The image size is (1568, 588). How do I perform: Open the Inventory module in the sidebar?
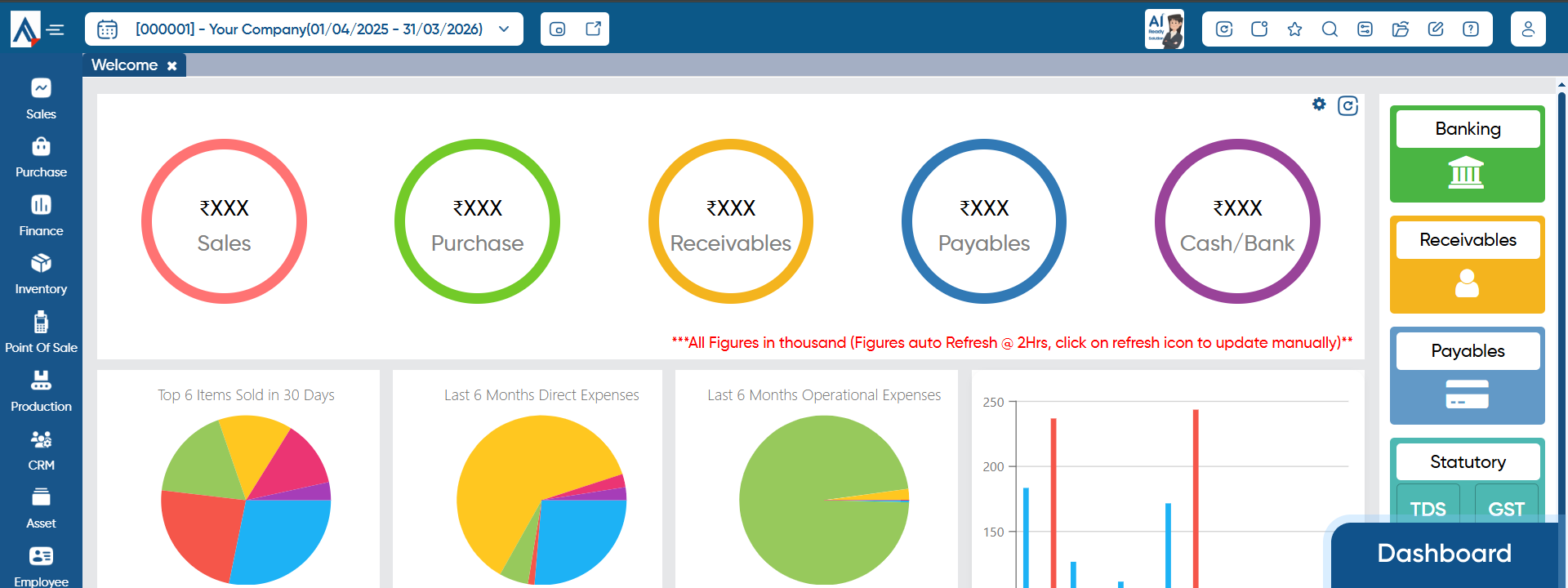coord(41,274)
